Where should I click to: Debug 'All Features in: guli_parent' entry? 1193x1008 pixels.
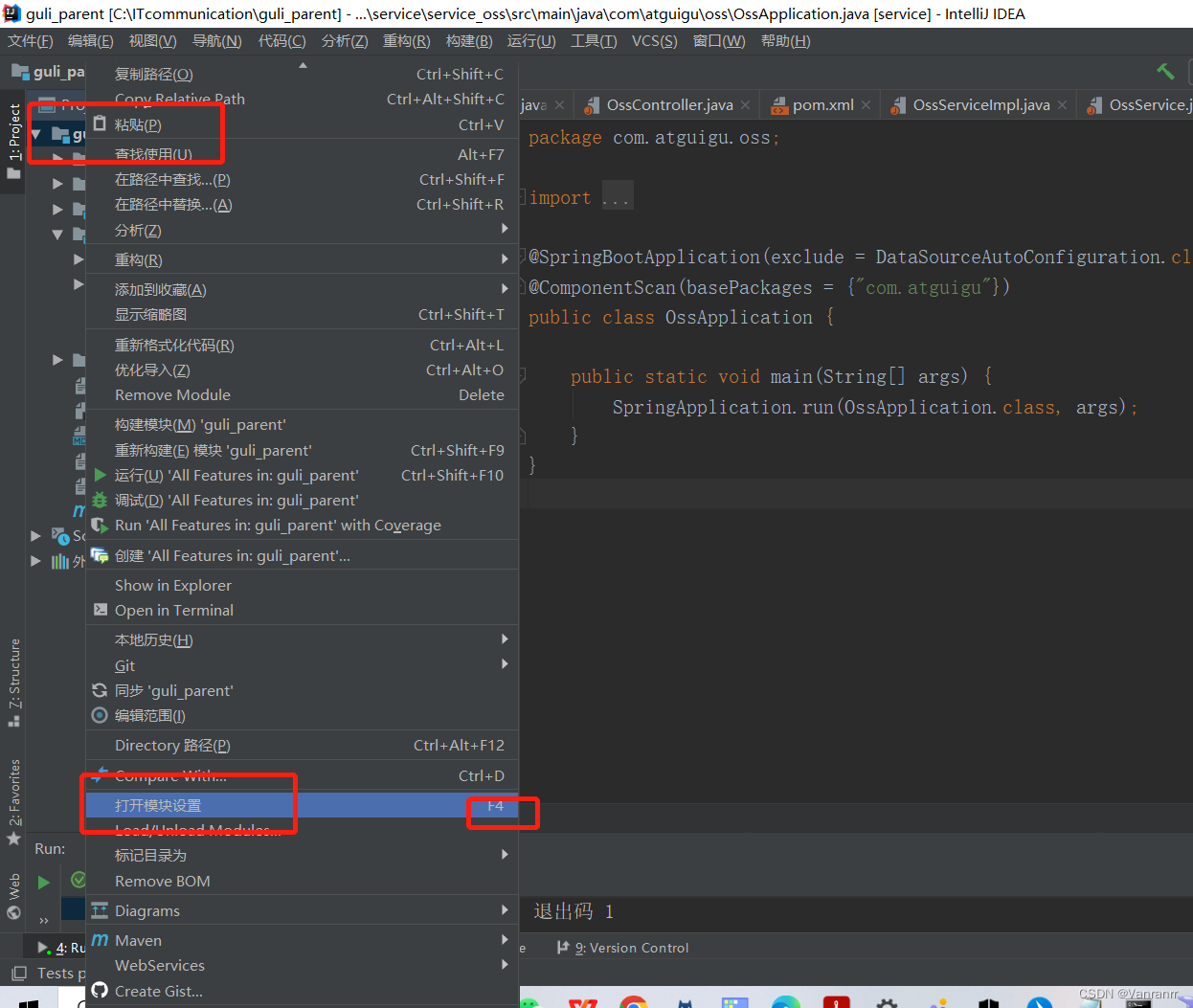302,500
